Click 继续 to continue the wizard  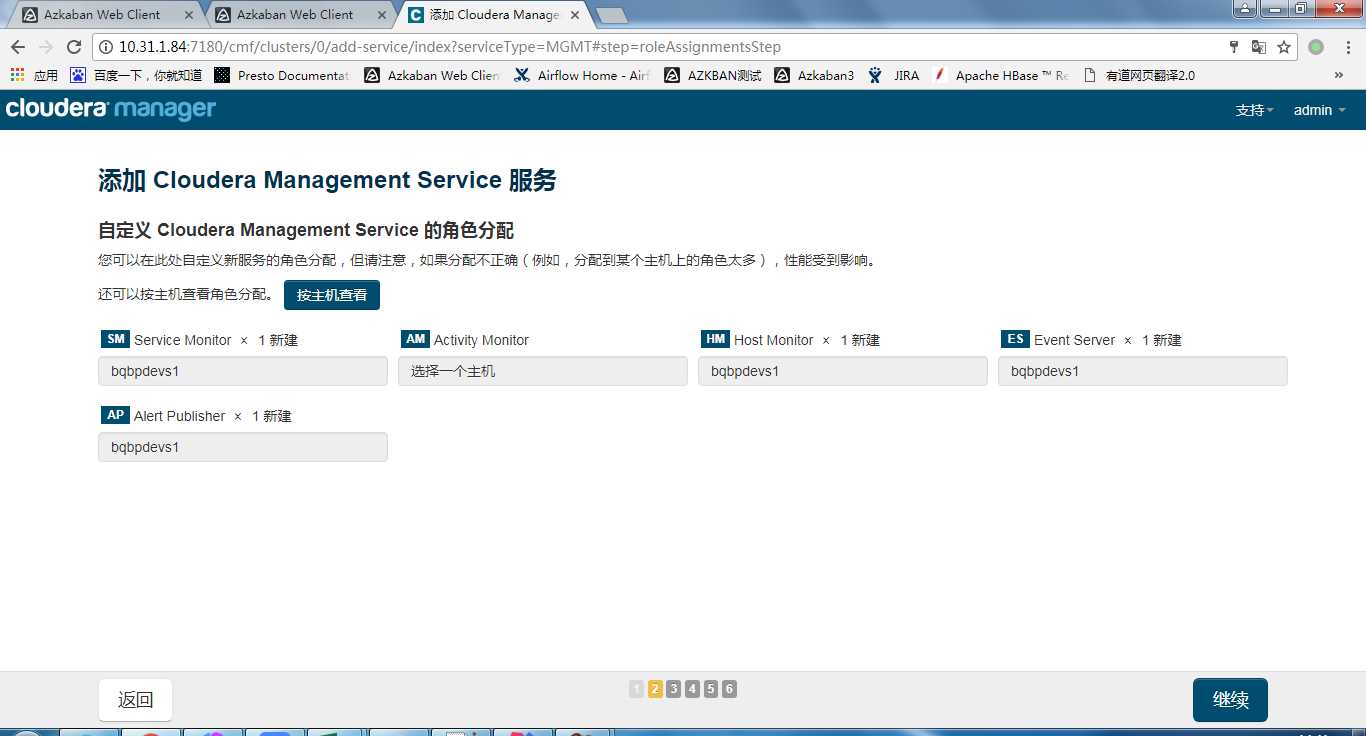click(x=1230, y=700)
